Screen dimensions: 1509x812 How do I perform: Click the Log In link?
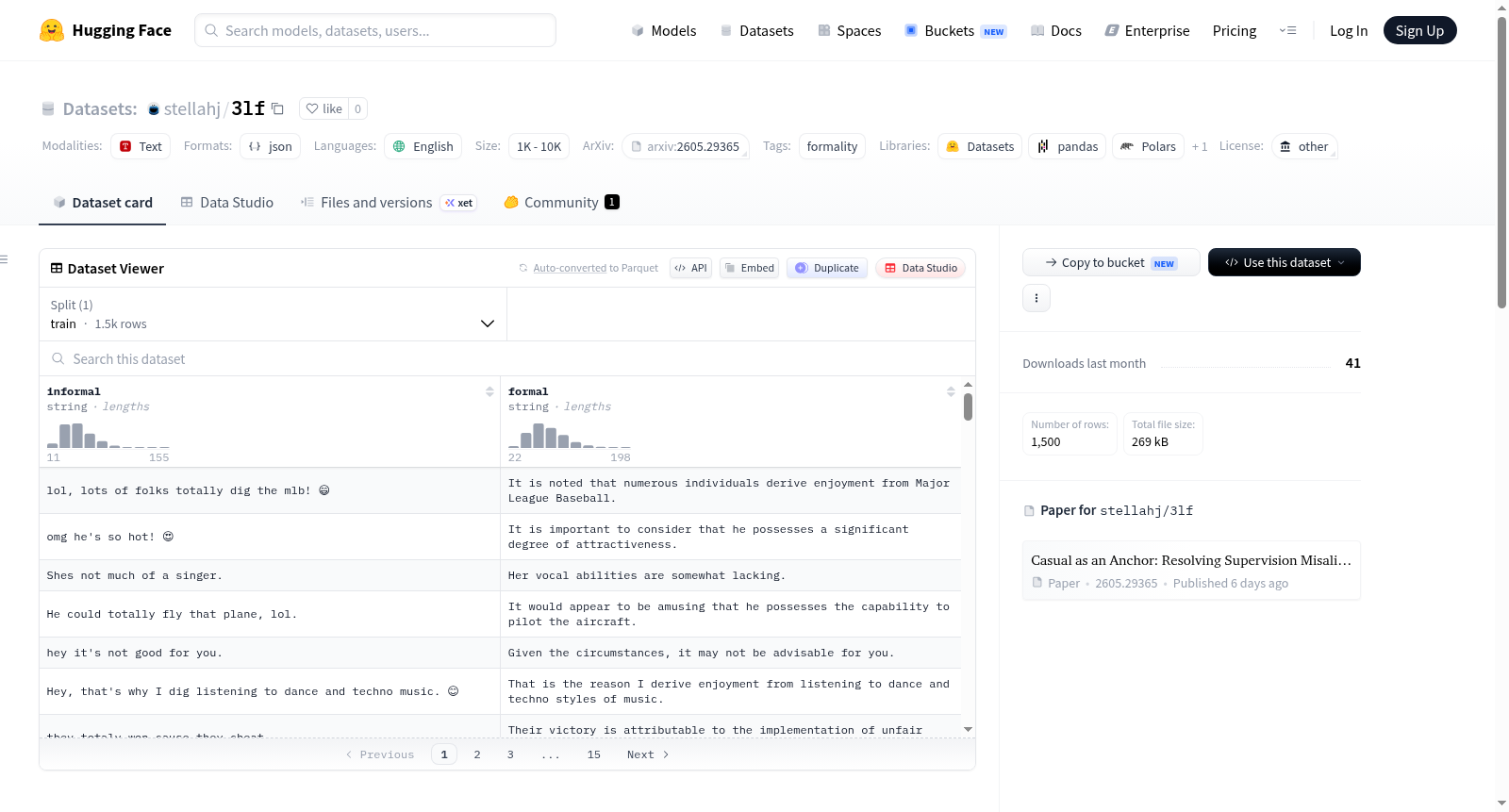(1349, 30)
